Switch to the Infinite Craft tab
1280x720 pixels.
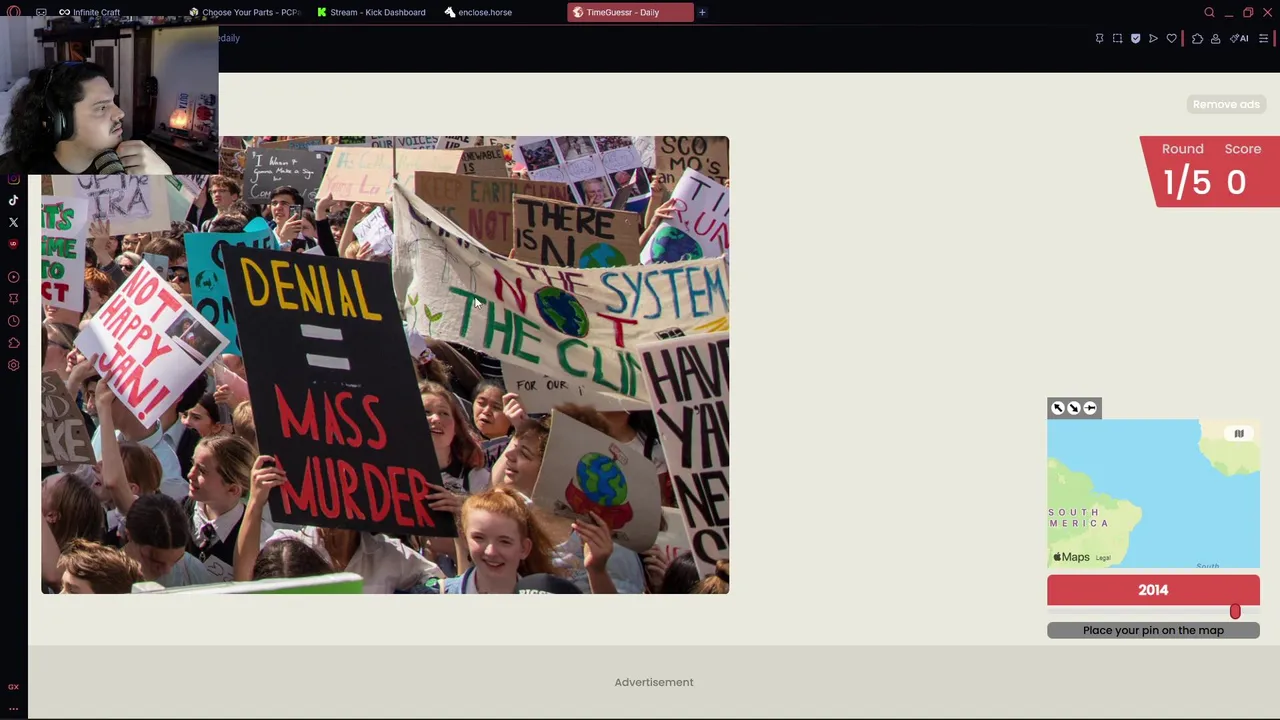[88, 12]
